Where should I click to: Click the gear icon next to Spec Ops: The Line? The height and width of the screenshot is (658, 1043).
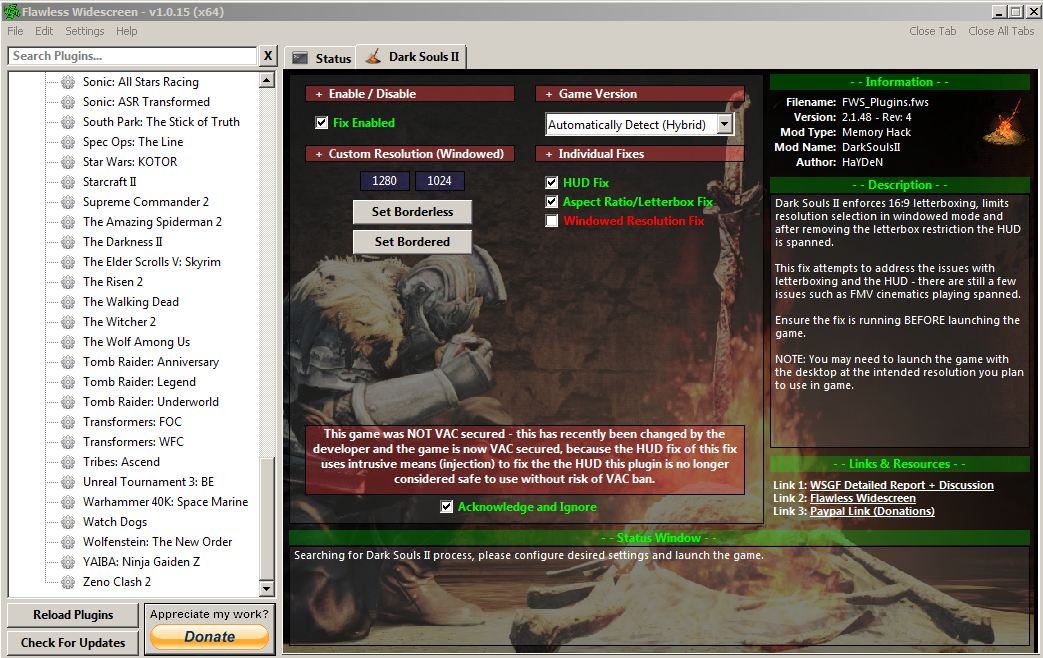point(68,142)
